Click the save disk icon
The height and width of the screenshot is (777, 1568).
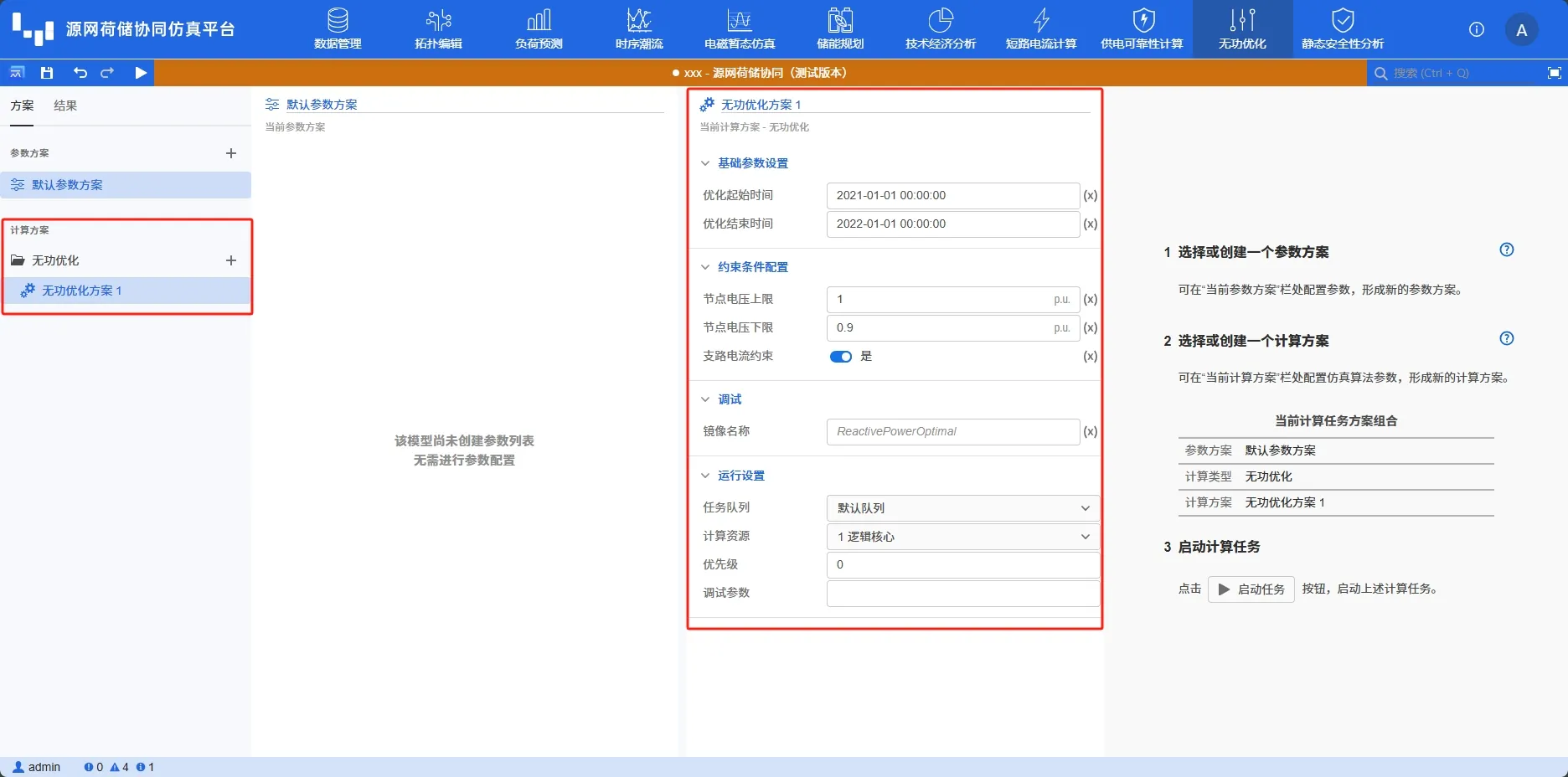point(47,73)
